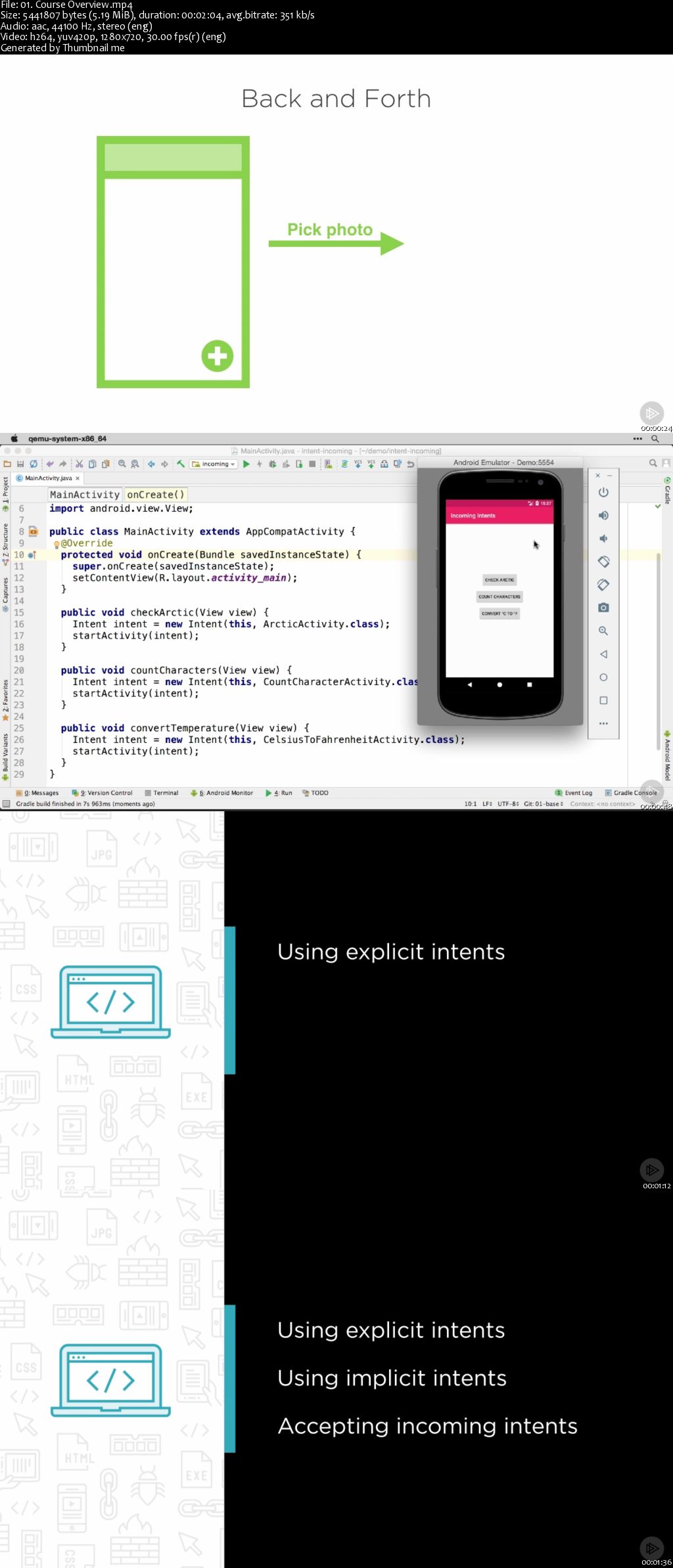The image size is (673, 1568).
Task: Click the Copy icon in the toolbar
Action: pyautogui.click(x=93, y=464)
